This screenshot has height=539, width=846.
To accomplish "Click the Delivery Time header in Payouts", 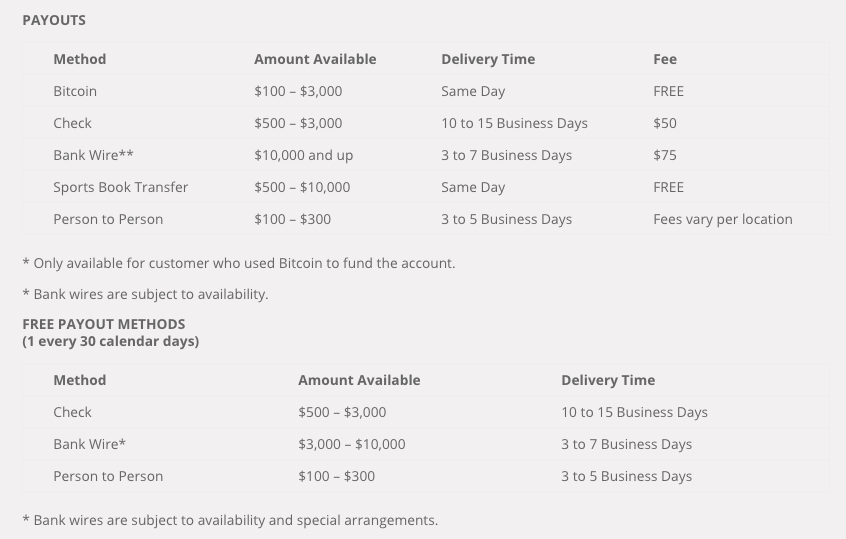I will [488, 59].
